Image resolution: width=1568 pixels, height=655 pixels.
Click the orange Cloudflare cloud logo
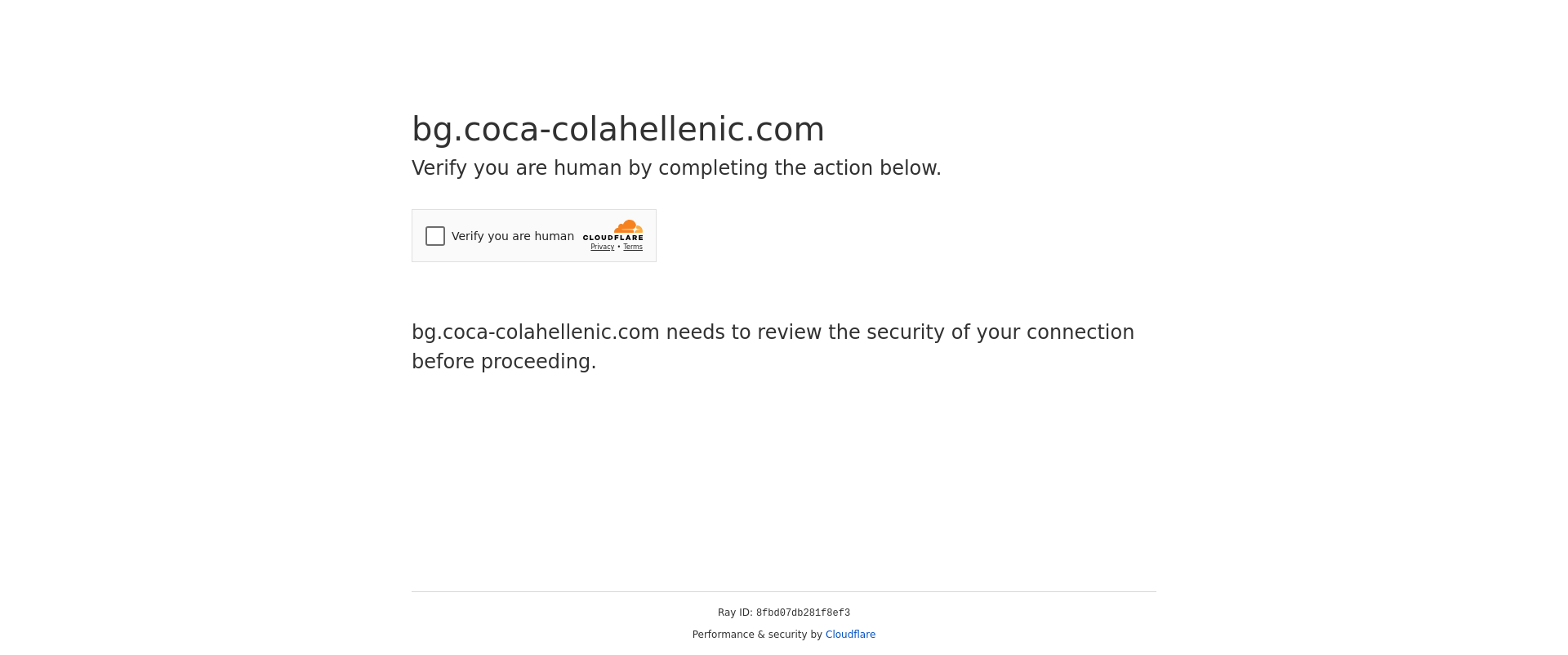[629, 227]
